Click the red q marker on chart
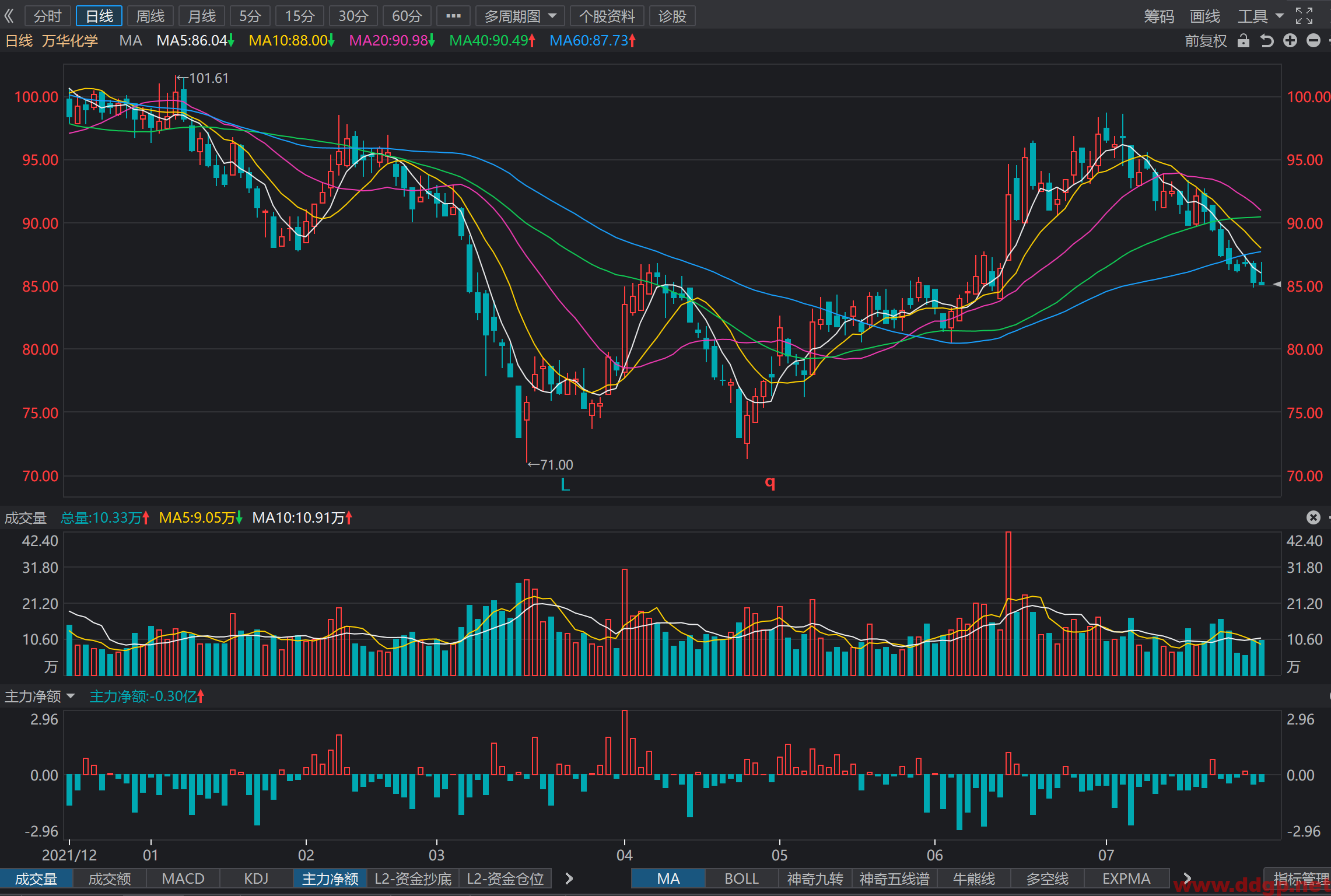Viewport: 1331px width, 896px height. pos(770,482)
